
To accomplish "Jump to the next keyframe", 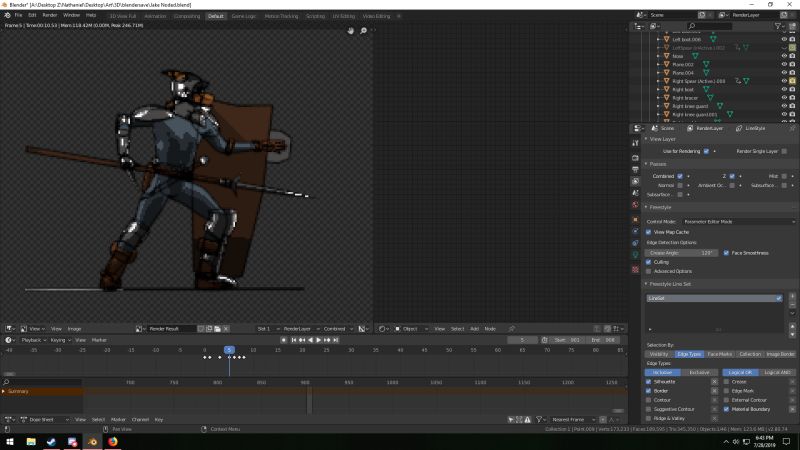I will tap(327, 340).
